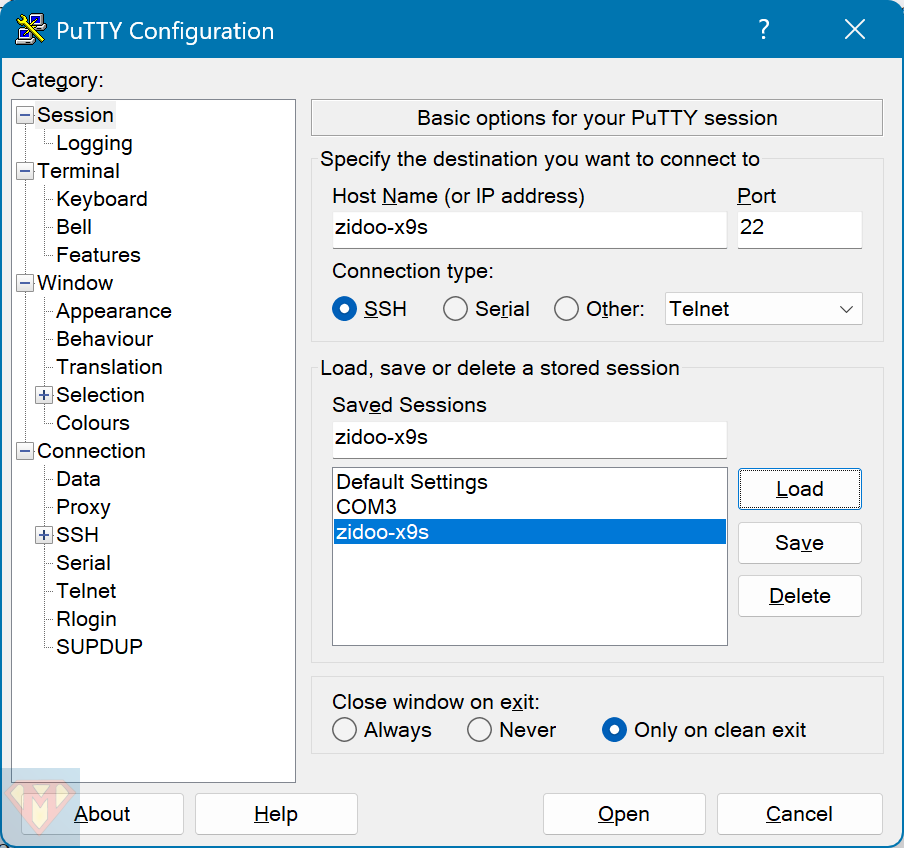Click the PuTTY icon in title bar
The height and width of the screenshot is (848, 904).
31,29
